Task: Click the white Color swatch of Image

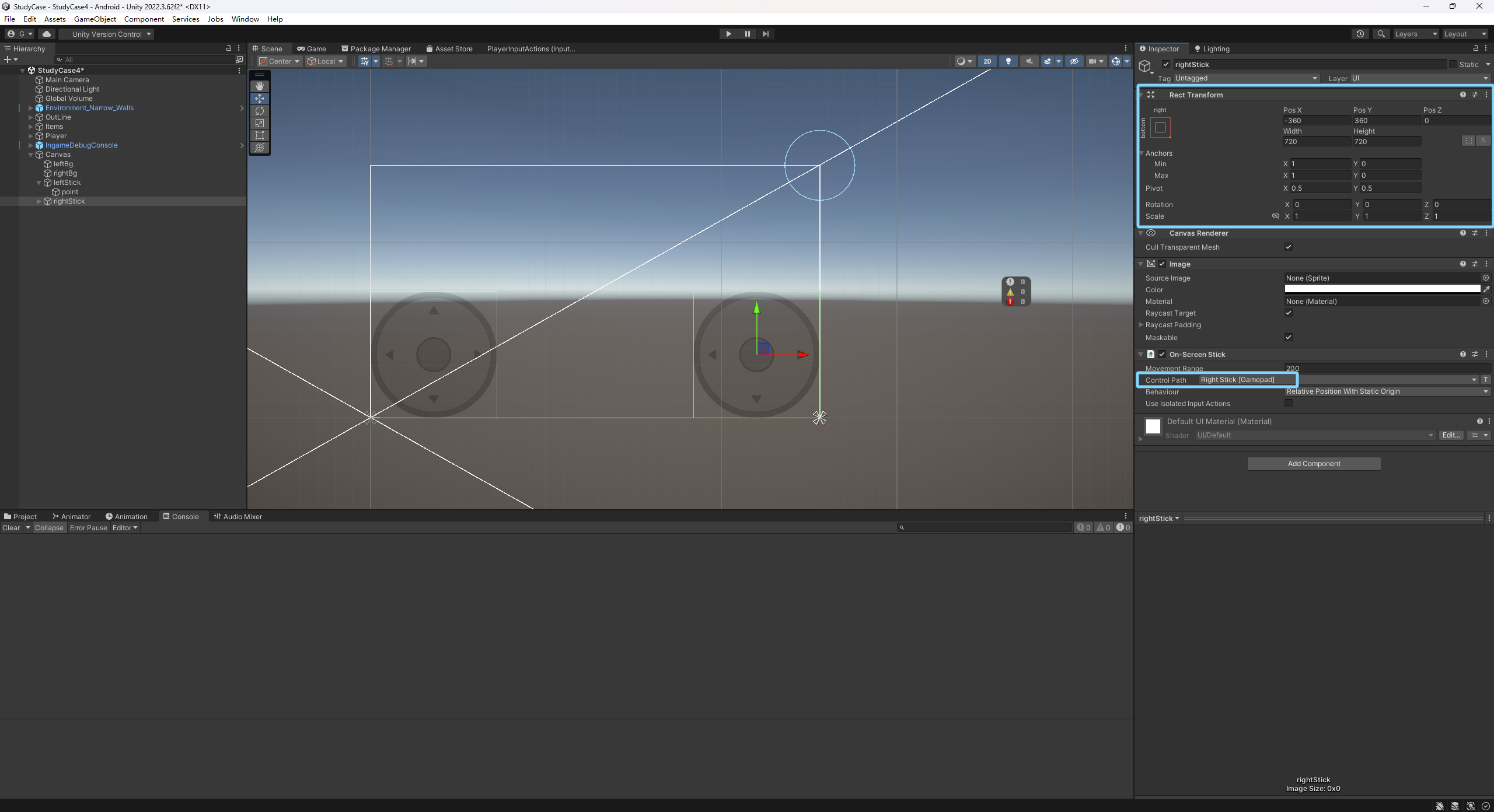Action: click(x=1382, y=289)
